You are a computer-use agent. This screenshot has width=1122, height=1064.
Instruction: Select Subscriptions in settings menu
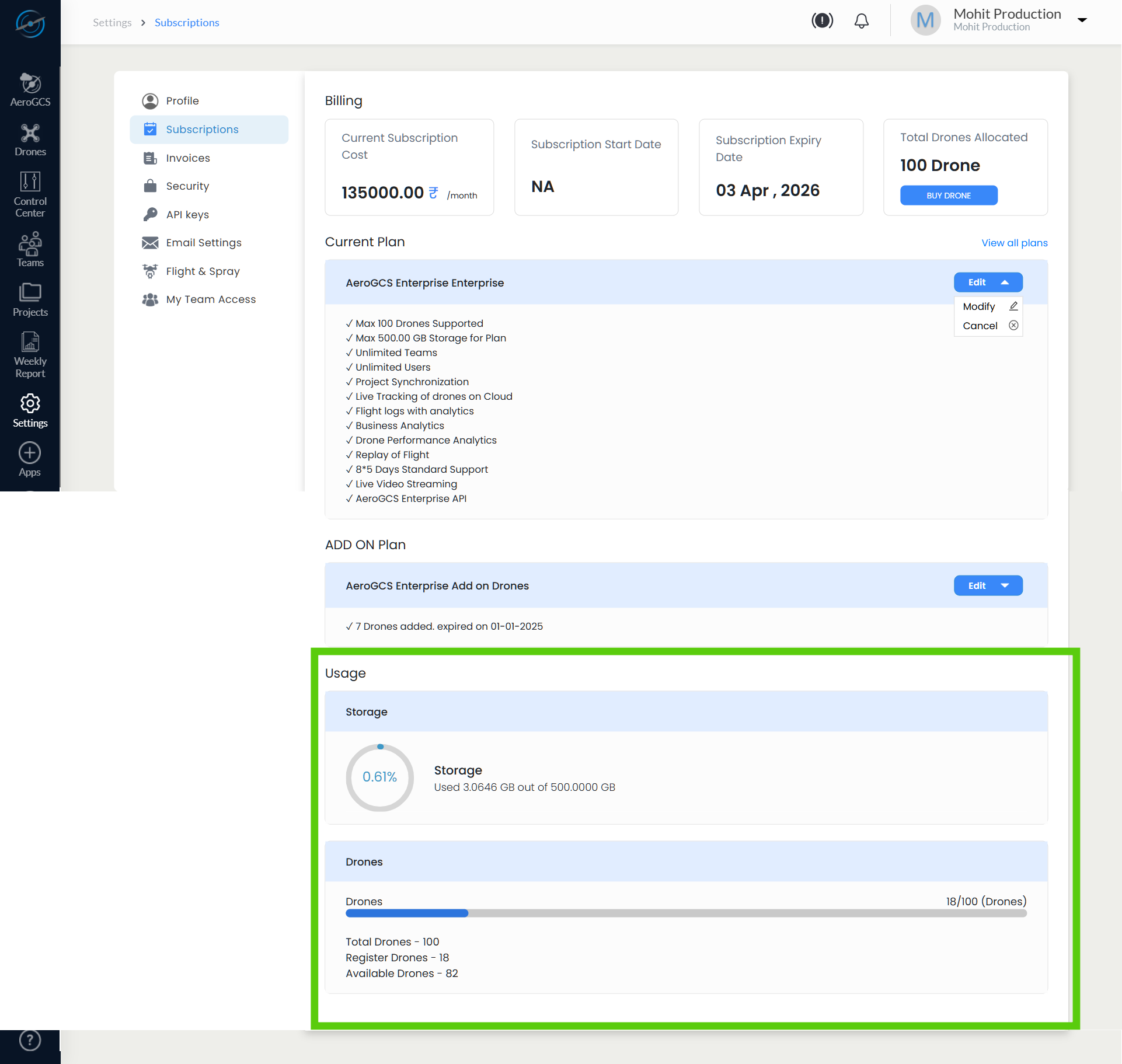209,129
